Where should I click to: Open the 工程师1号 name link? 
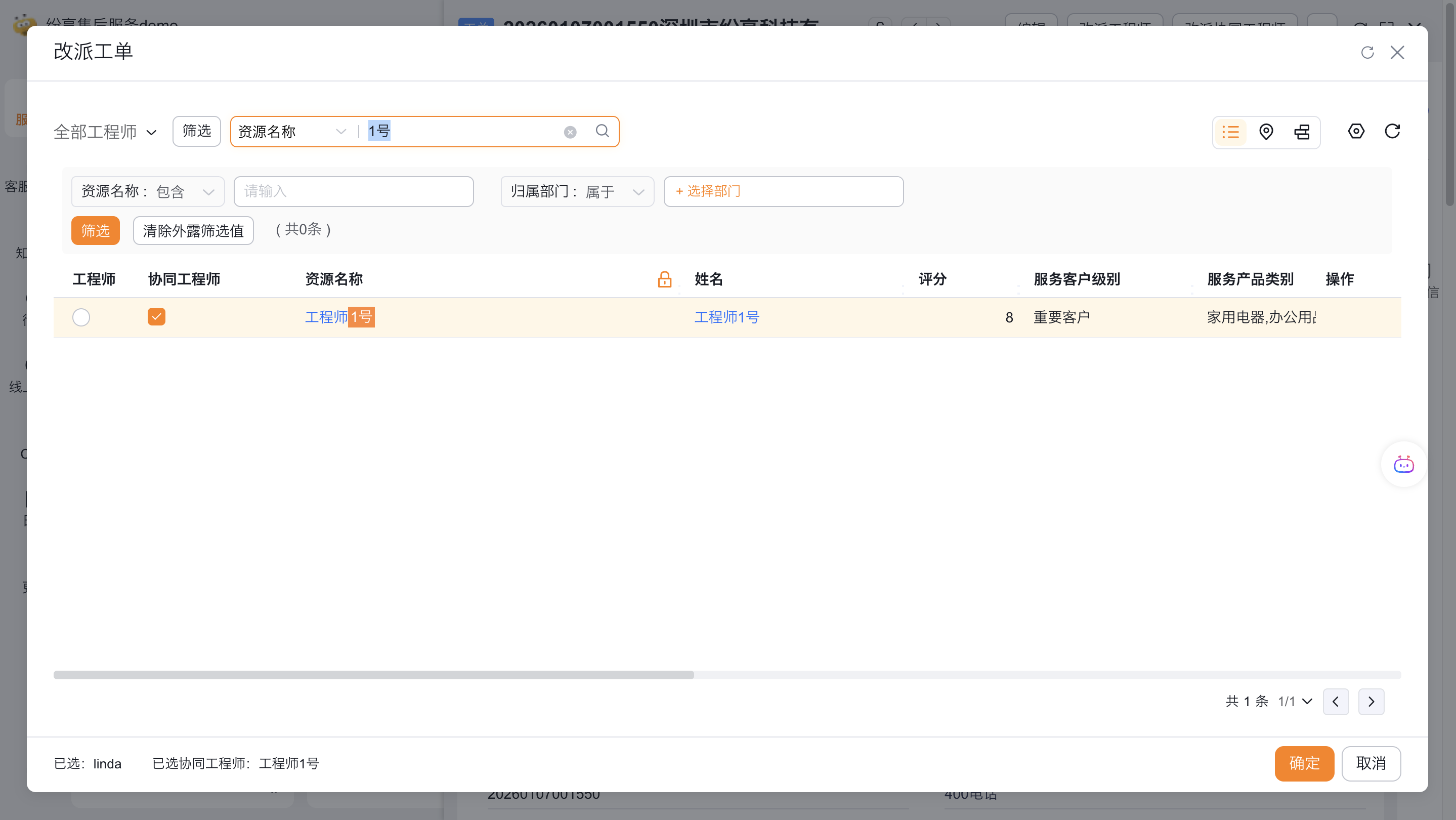pyautogui.click(x=726, y=317)
